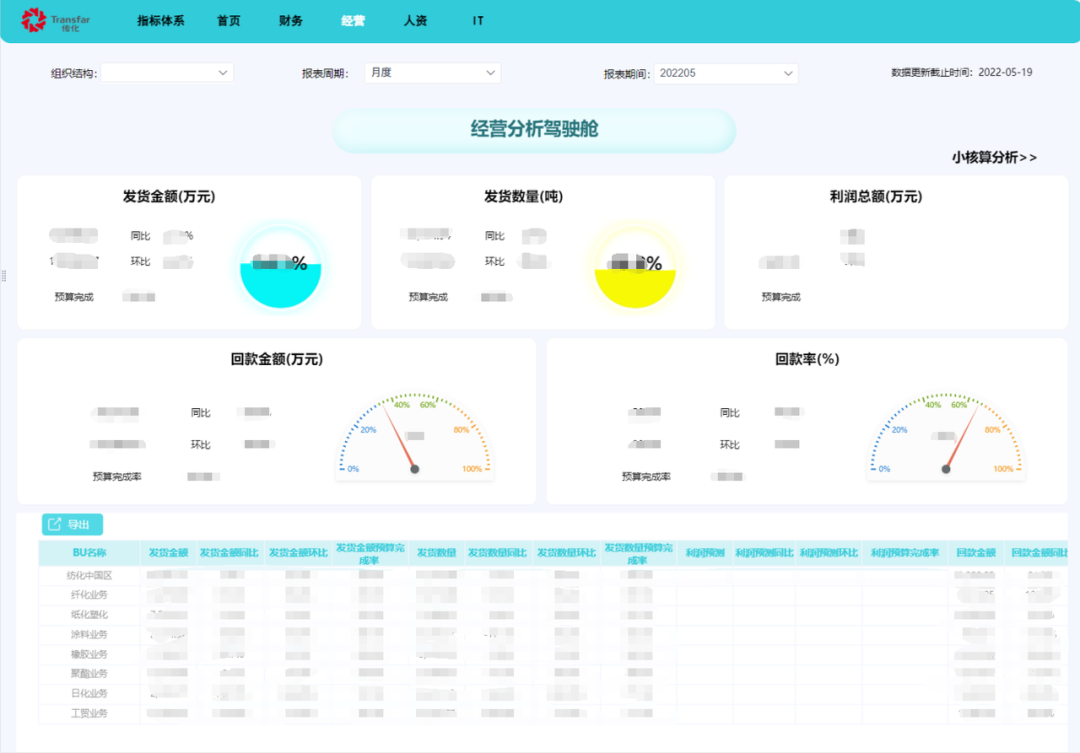Click the 回款金额 column header

coord(975,553)
